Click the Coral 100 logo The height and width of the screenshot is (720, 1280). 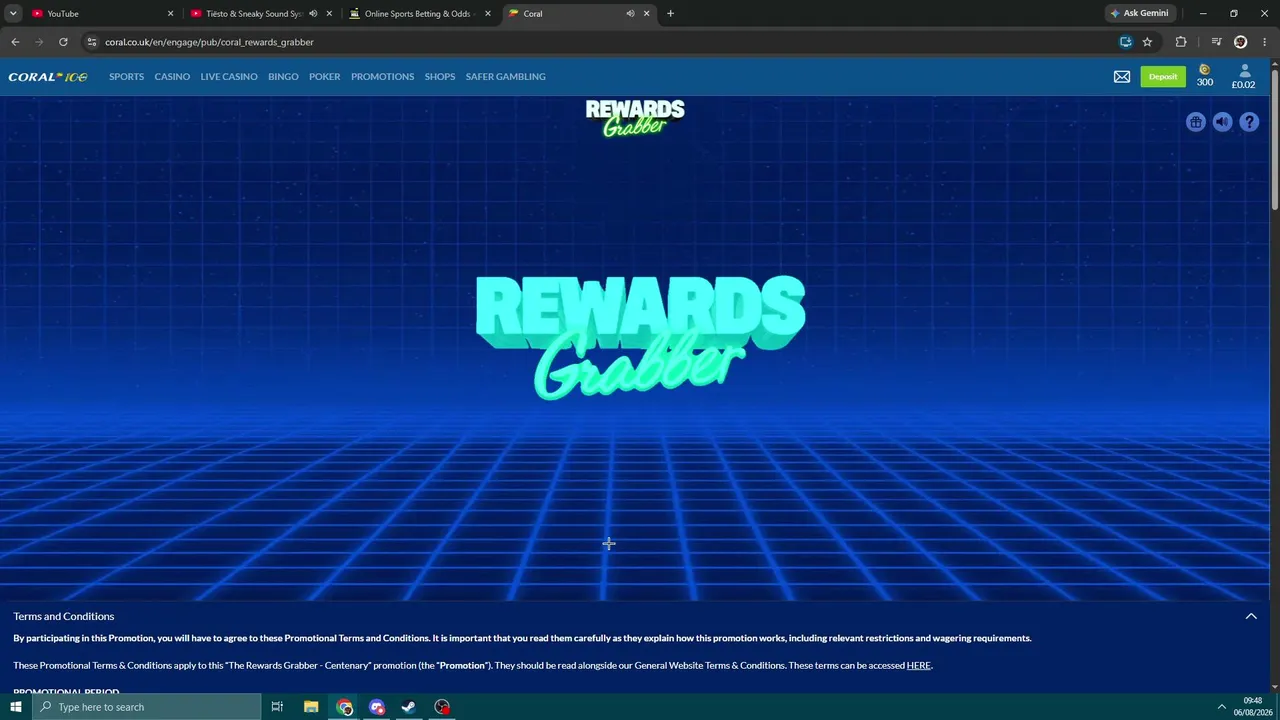pos(48,77)
